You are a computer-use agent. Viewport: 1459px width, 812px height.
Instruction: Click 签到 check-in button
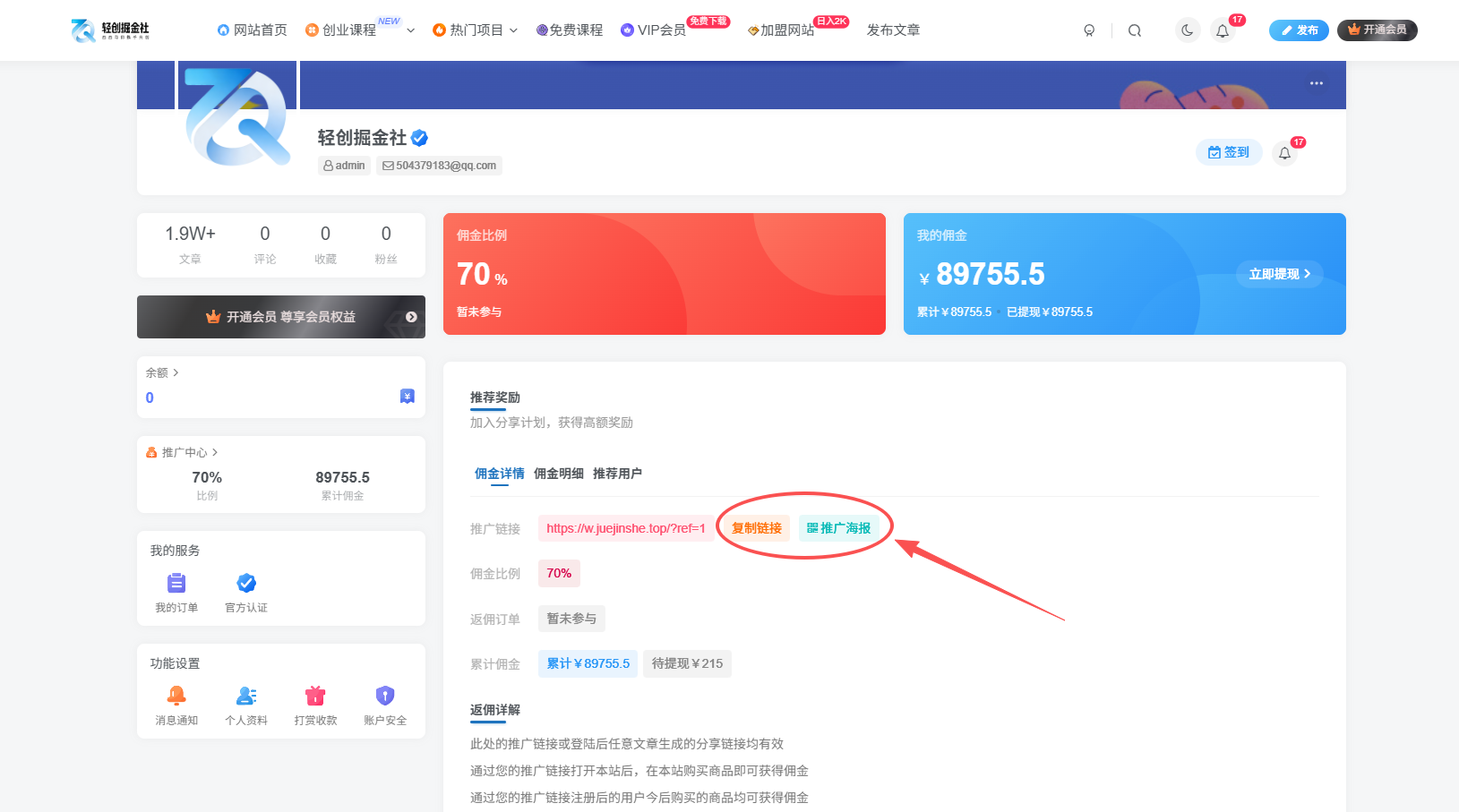[x=1228, y=152]
